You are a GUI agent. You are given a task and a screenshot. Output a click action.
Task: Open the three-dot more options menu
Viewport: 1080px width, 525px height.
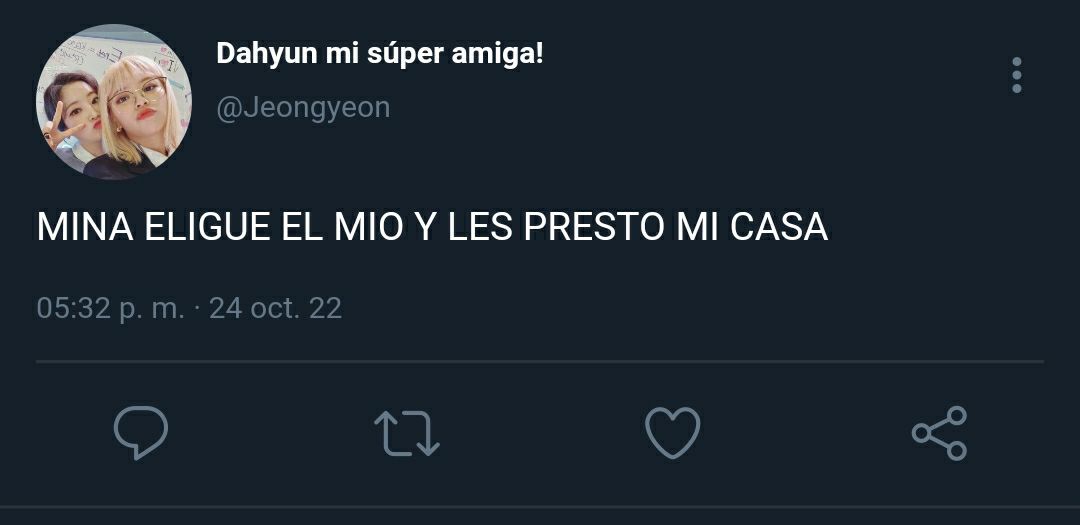click(x=1017, y=75)
